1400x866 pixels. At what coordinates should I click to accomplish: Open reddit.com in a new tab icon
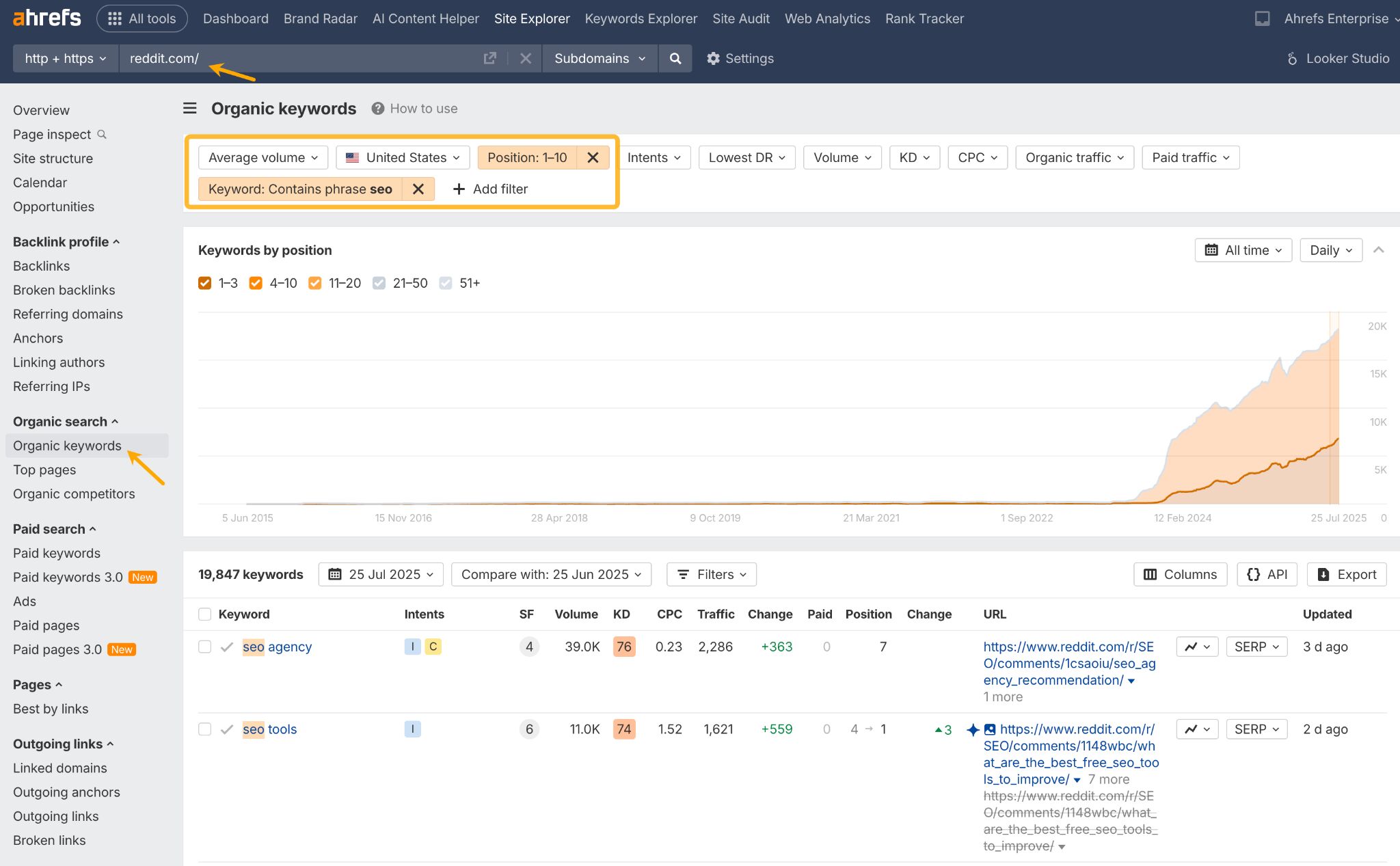490,59
